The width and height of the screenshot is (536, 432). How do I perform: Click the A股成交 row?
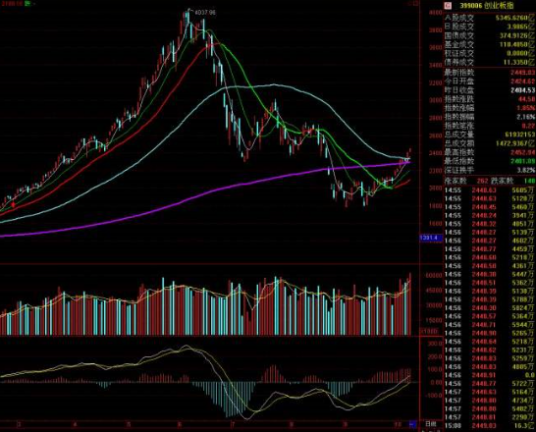point(490,18)
